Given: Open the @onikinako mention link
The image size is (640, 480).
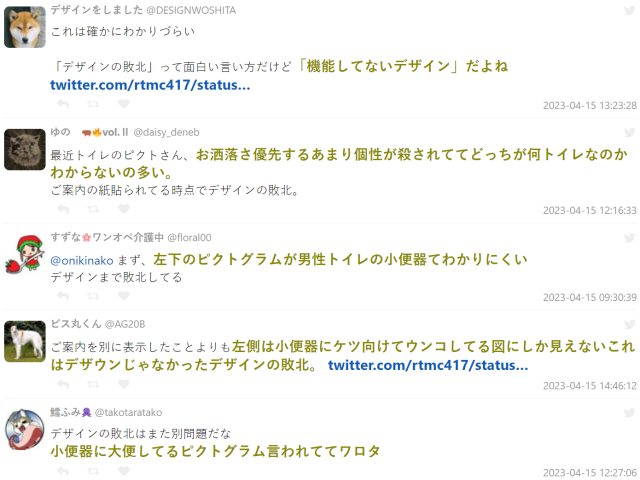Looking at the screenshot, I should pos(82,260).
